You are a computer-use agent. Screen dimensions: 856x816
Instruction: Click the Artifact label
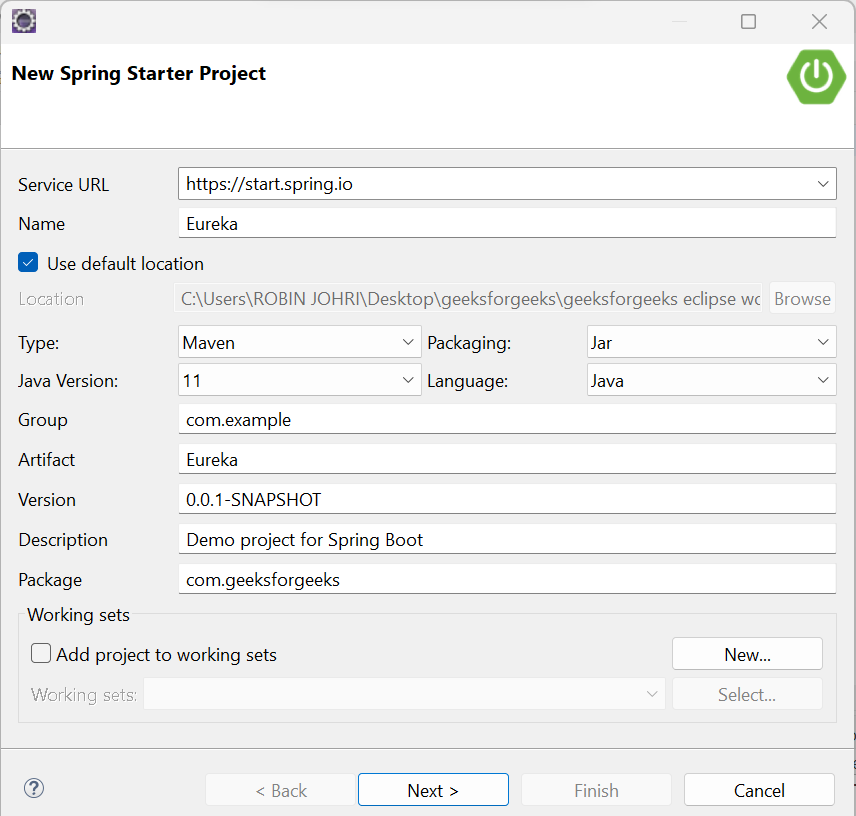click(x=46, y=460)
